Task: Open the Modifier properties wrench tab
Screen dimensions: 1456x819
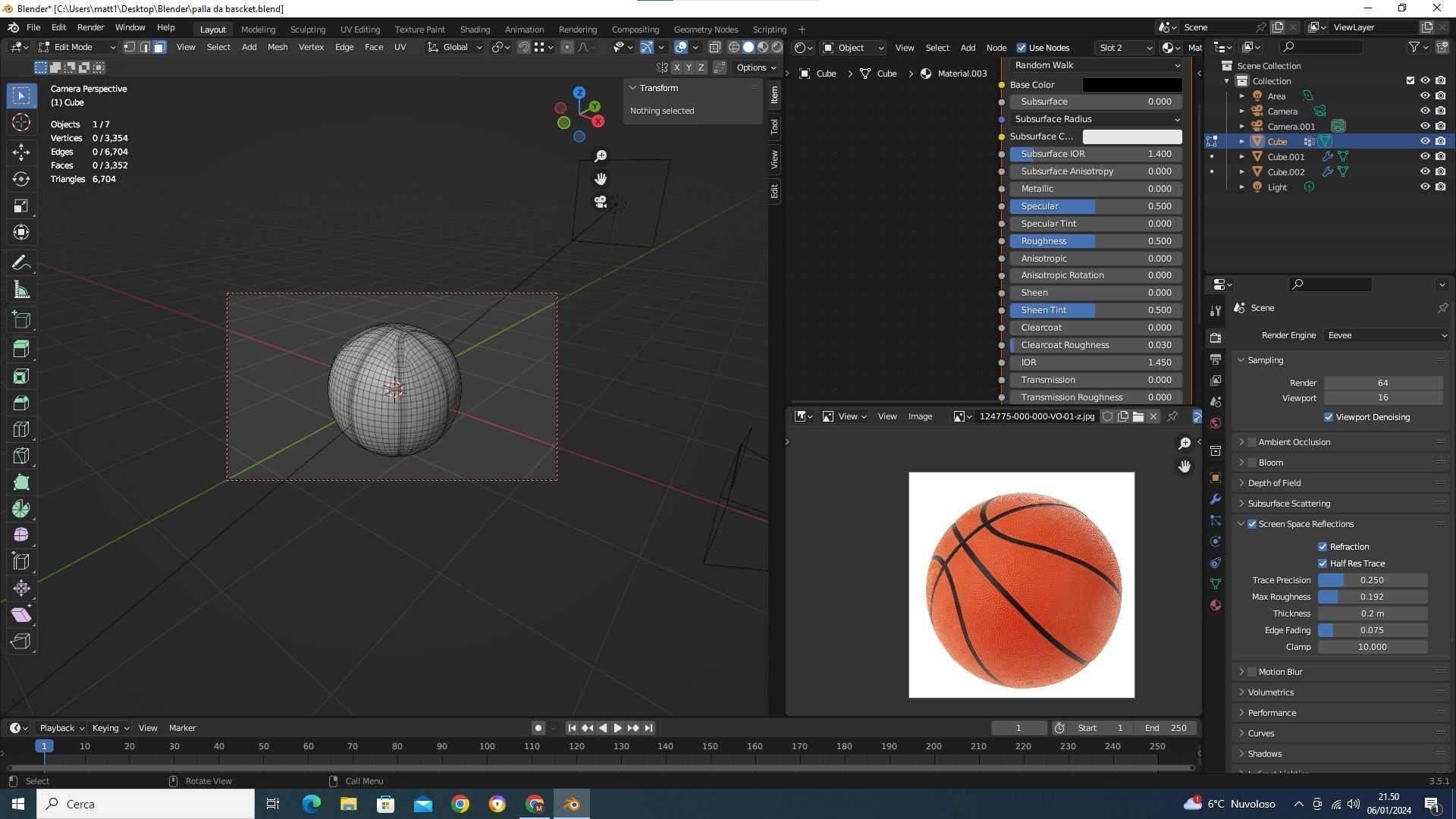Action: pyautogui.click(x=1216, y=499)
